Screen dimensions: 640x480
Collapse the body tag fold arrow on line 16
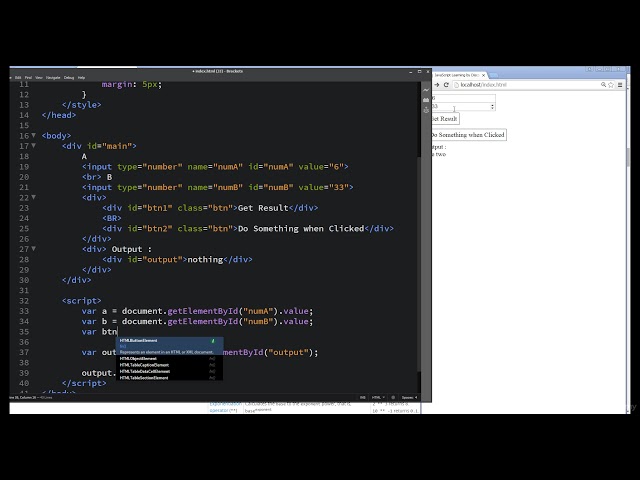click(33, 135)
